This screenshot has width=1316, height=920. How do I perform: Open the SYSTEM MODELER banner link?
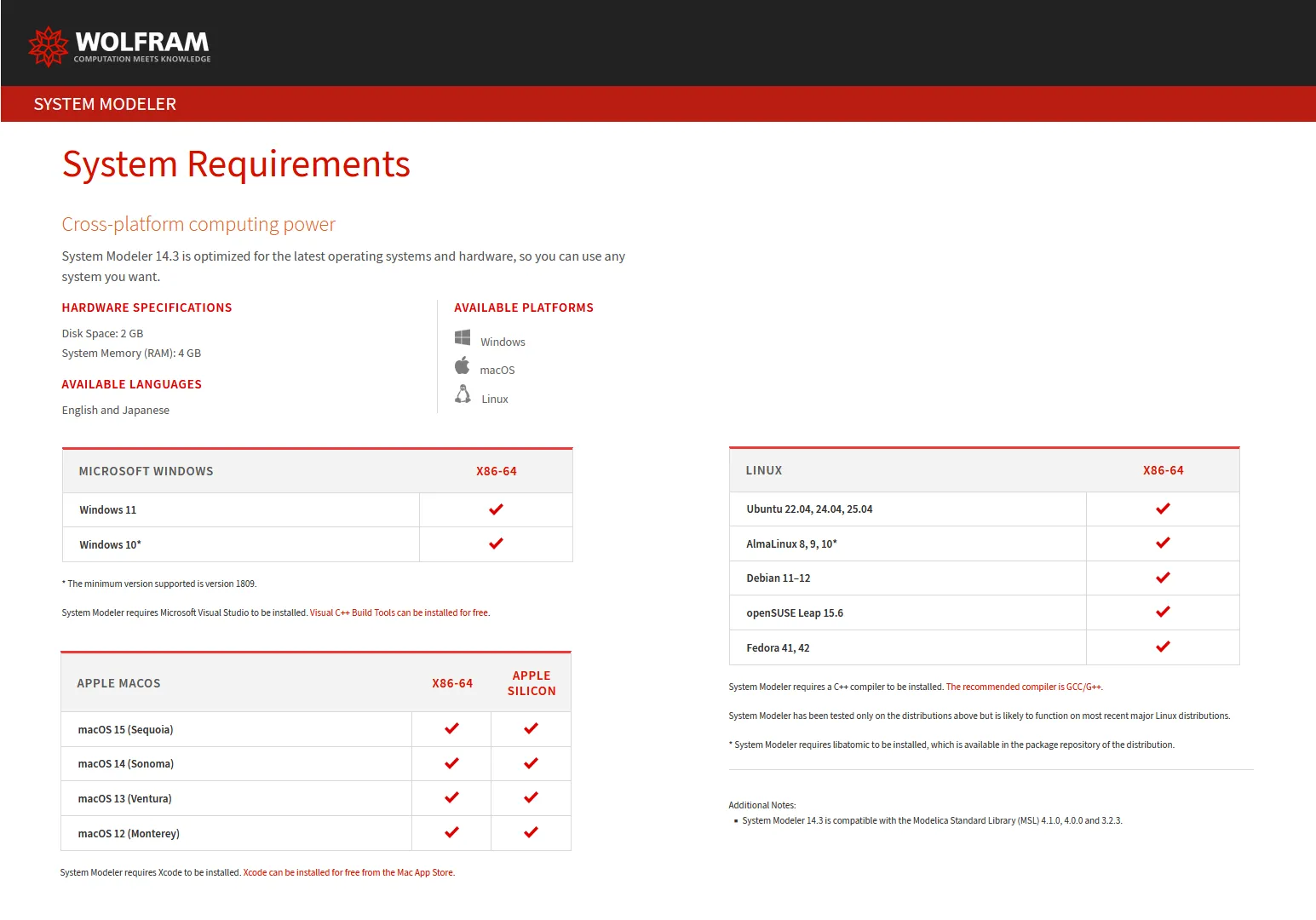[x=105, y=104]
